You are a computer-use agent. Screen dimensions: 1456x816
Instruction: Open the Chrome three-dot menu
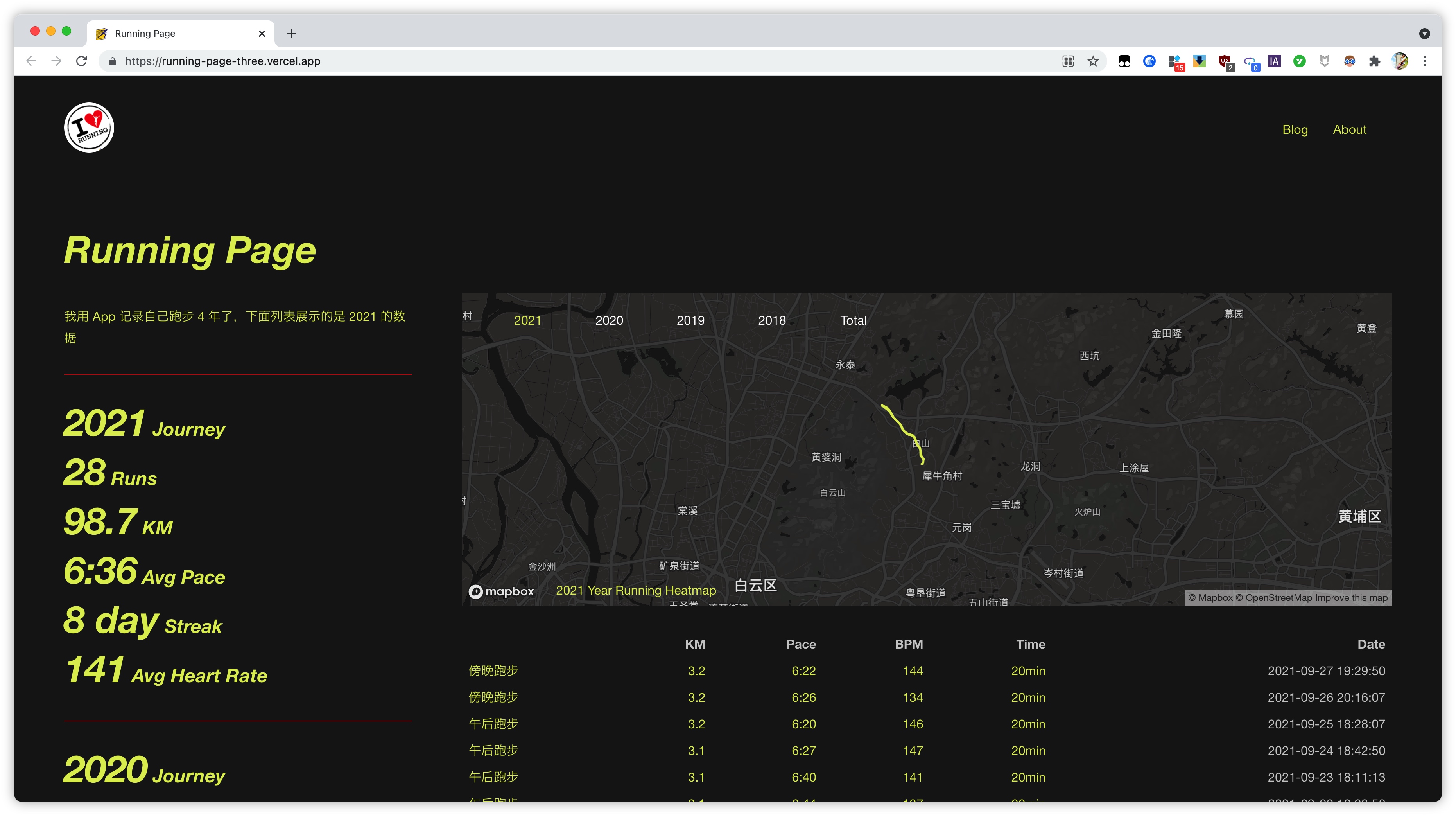1424,61
